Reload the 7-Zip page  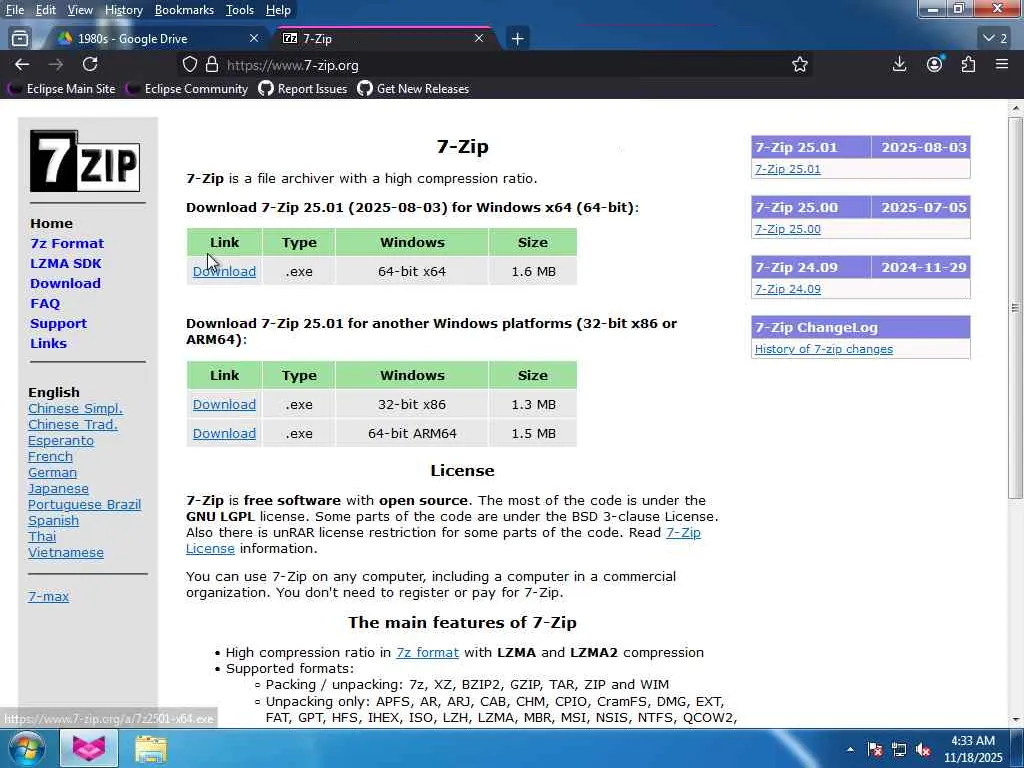pyautogui.click(x=90, y=64)
